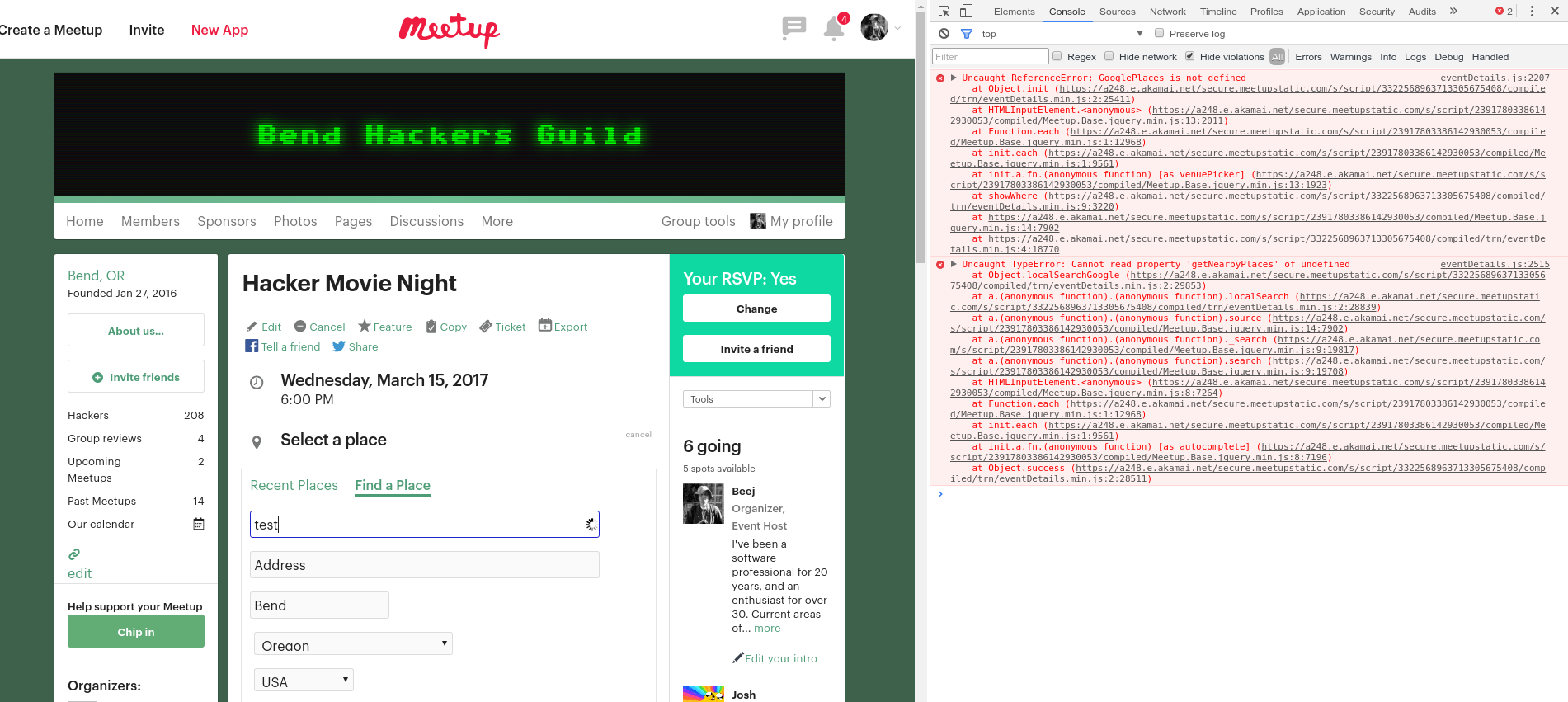Expand the GooglePlaces ReferenceError stack trace
The image size is (1568, 702).
pos(954,78)
